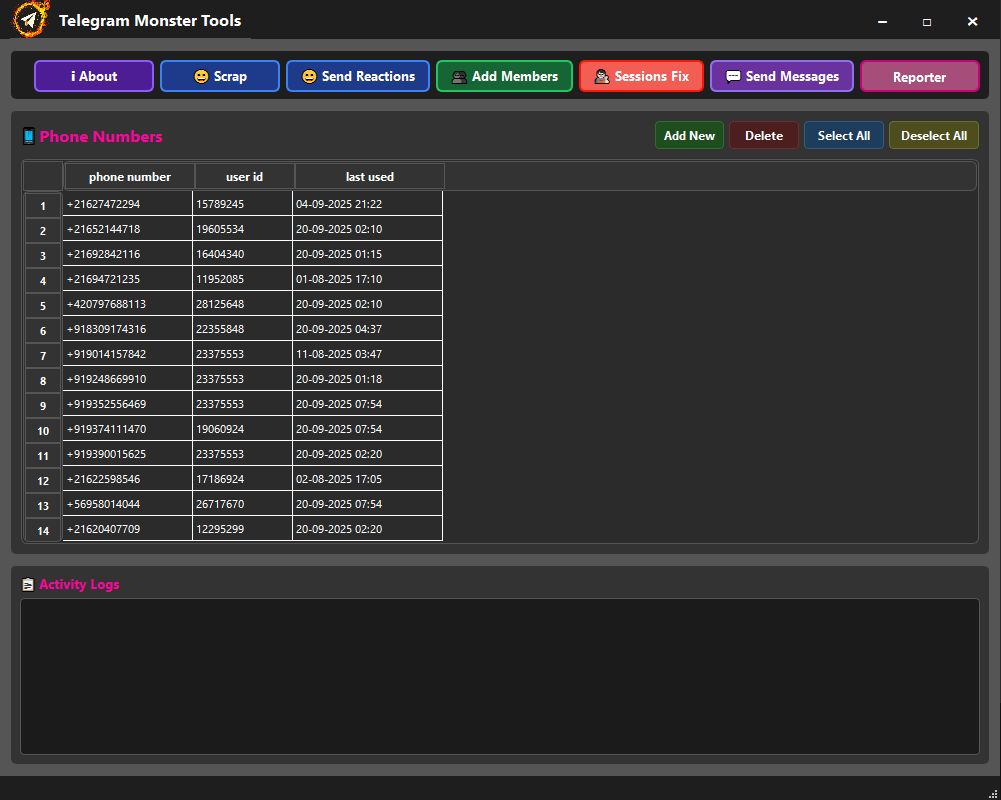The width and height of the screenshot is (1001, 800).
Task: Sort by the phone number column header
Action: pos(130,177)
